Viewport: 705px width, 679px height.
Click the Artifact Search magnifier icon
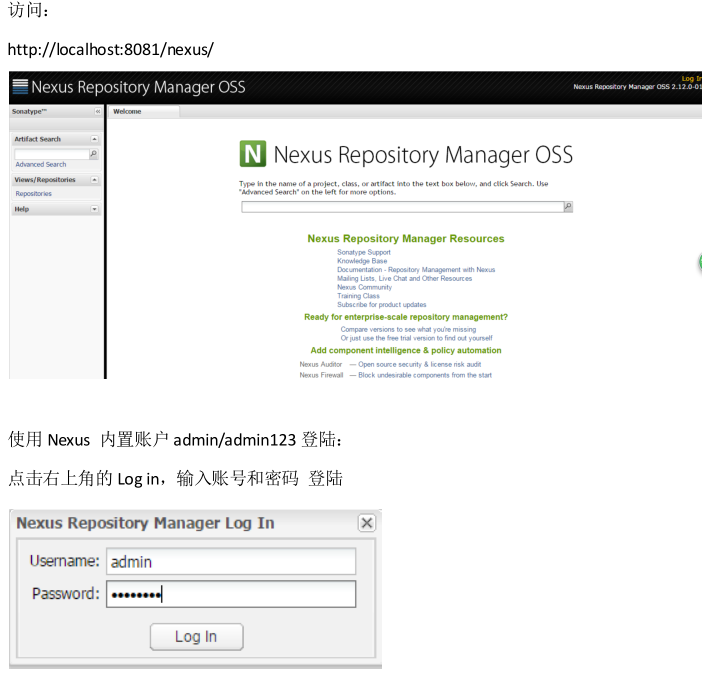pos(94,154)
